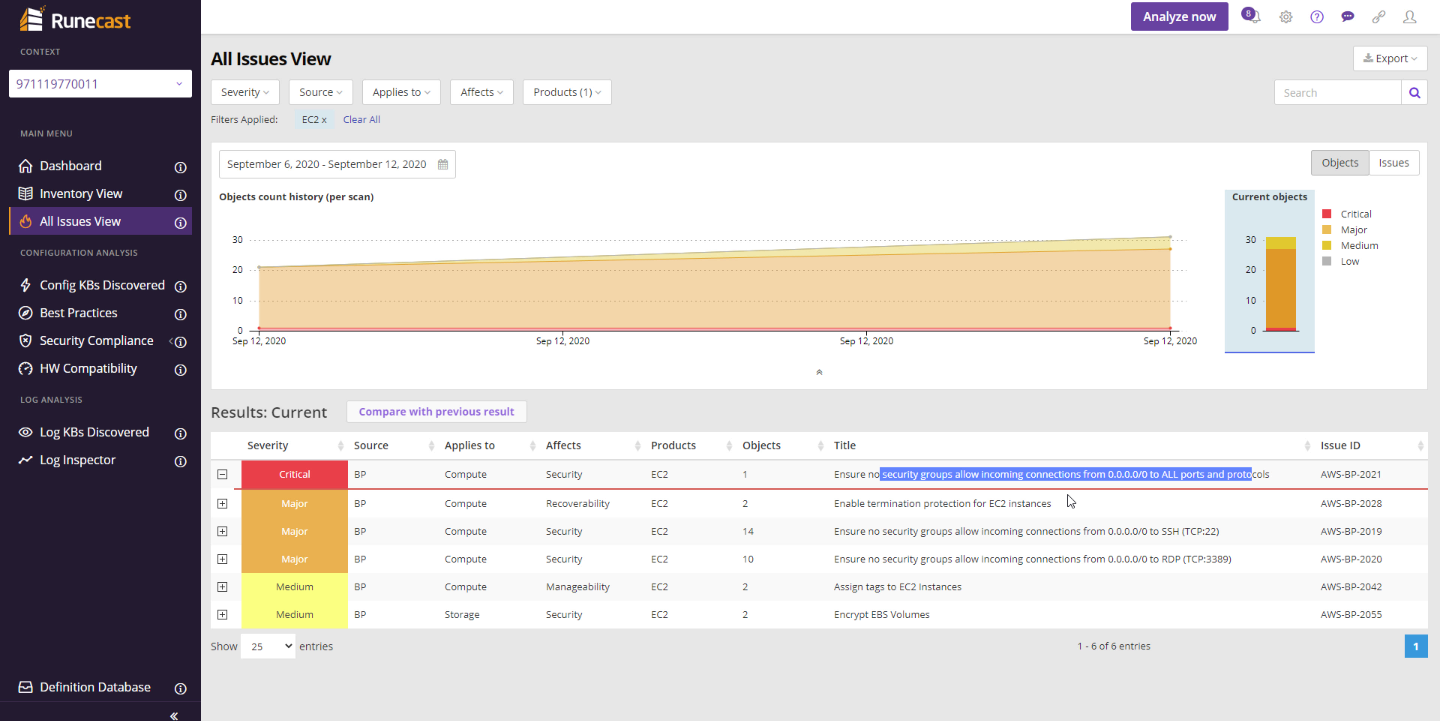Screen dimensions: 1440x721
Task: Click the search magnifier button
Action: coord(1414,92)
